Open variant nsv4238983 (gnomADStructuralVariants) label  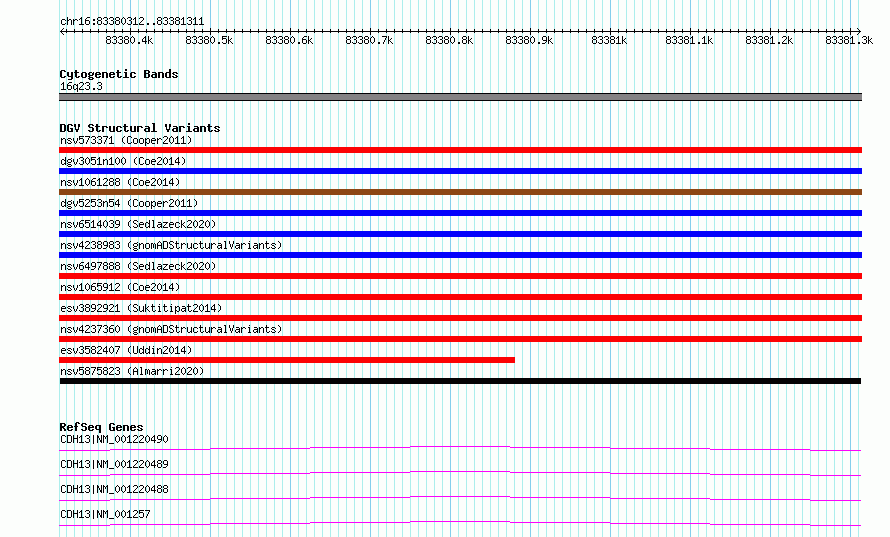(x=171, y=245)
